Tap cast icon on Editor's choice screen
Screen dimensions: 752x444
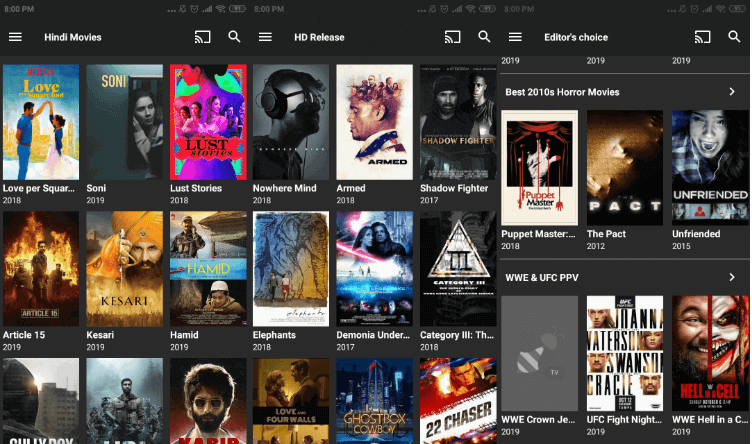point(703,37)
